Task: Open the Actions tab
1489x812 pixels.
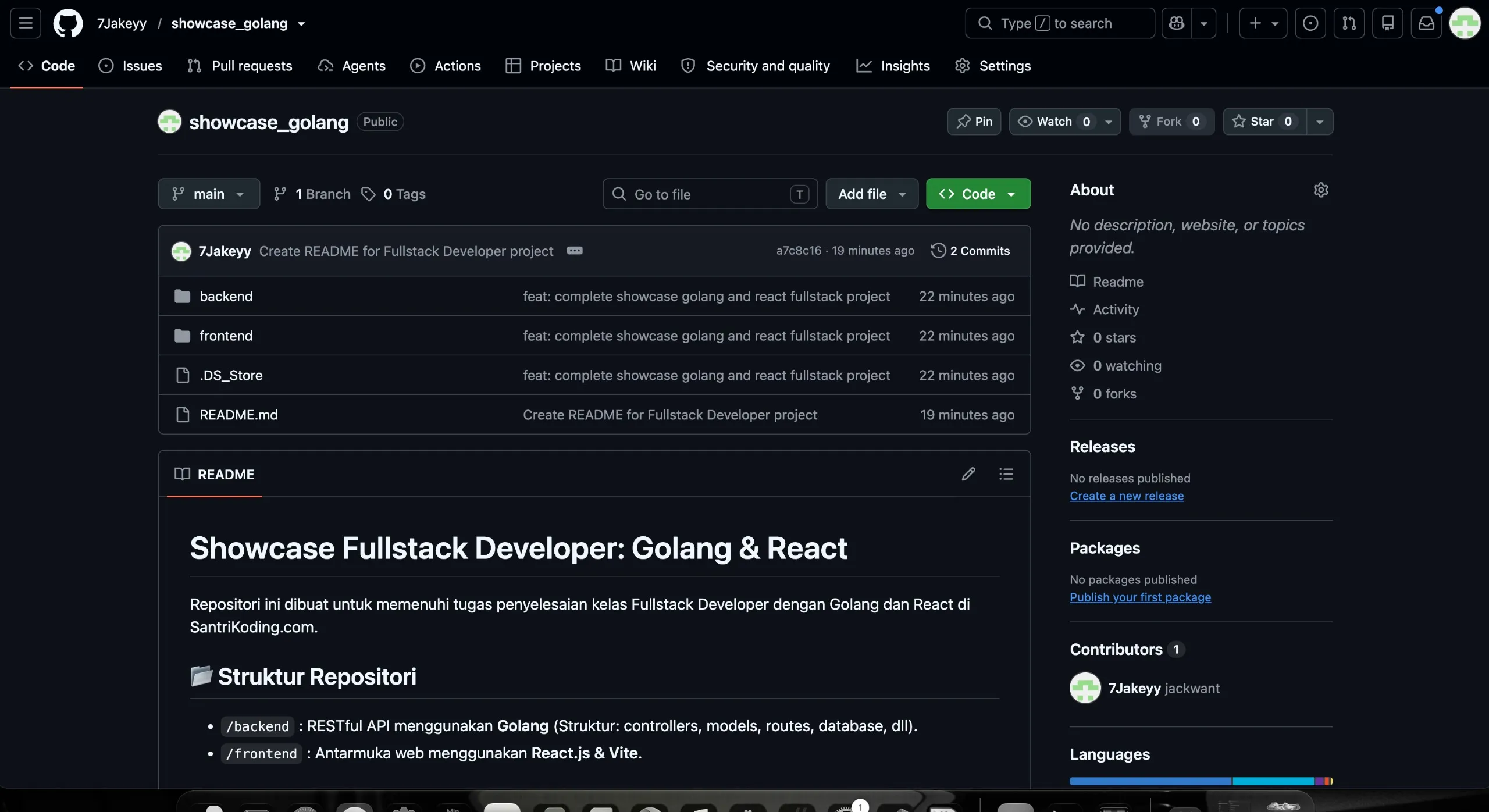Action: pyautogui.click(x=446, y=66)
